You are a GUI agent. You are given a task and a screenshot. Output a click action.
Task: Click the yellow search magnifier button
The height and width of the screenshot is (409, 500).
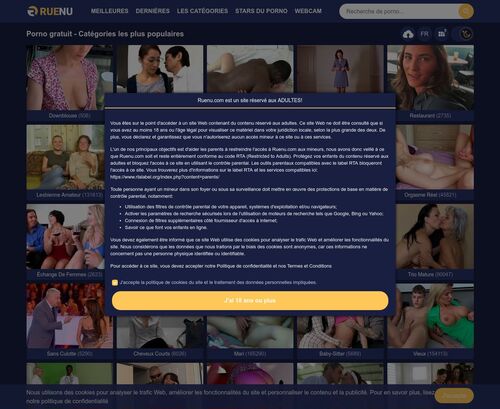(x=466, y=11)
